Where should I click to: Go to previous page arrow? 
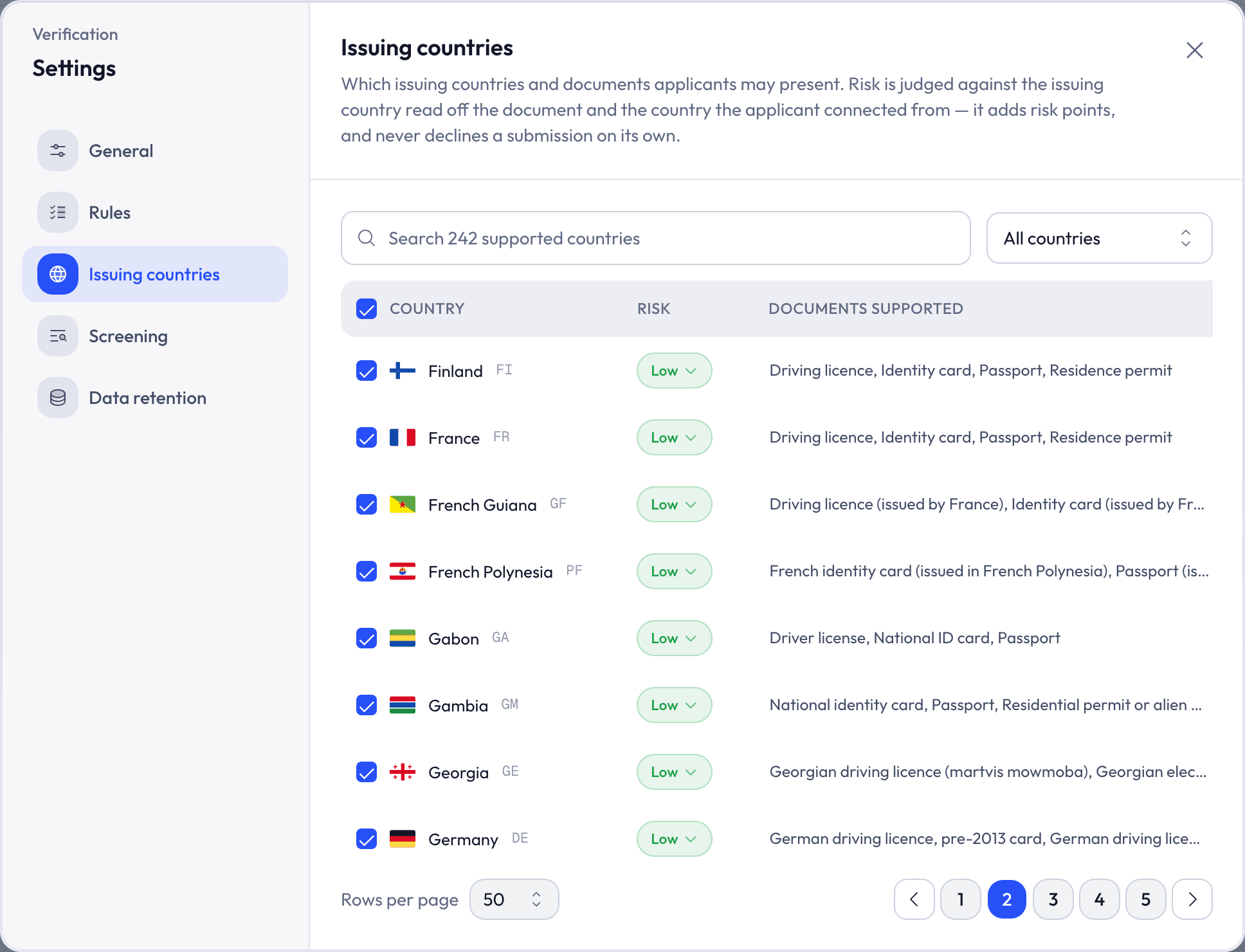tap(914, 899)
